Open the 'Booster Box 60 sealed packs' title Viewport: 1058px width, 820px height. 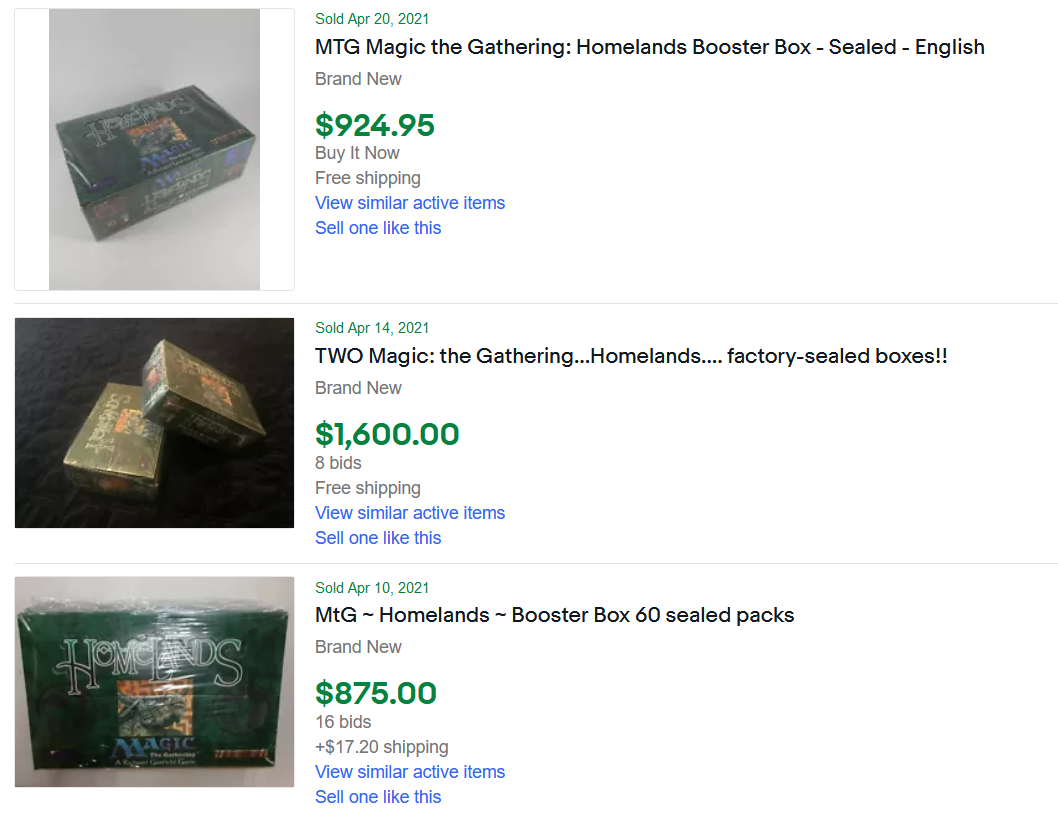(x=554, y=615)
